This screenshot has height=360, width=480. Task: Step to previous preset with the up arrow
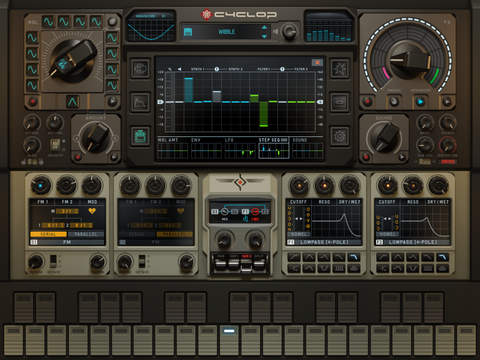264,28
